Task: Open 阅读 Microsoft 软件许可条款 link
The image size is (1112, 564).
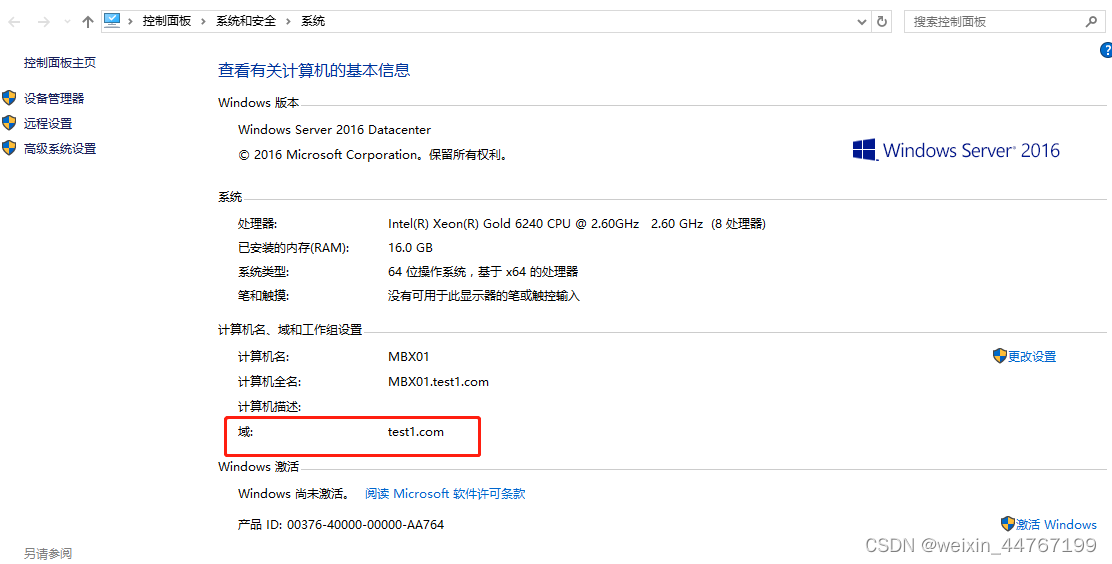Action: (445, 494)
